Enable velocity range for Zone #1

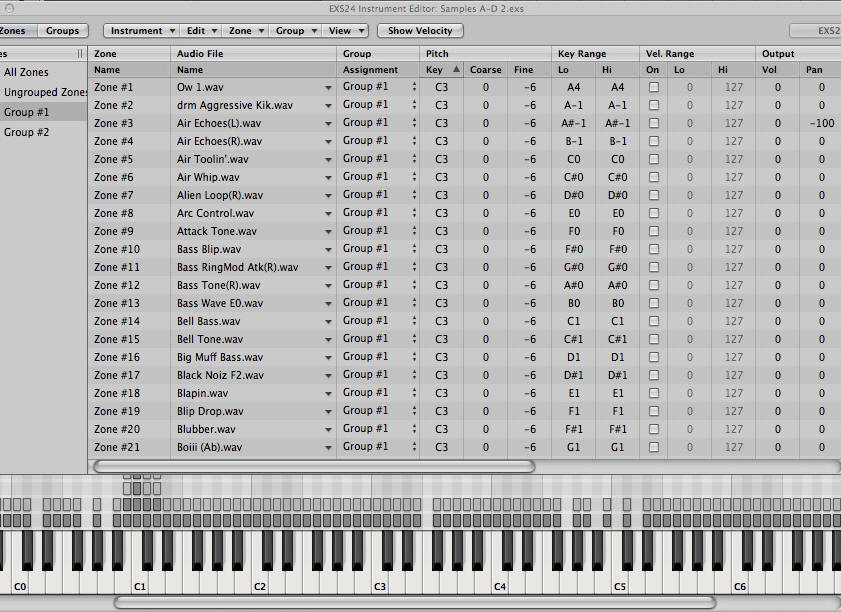point(653,87)
